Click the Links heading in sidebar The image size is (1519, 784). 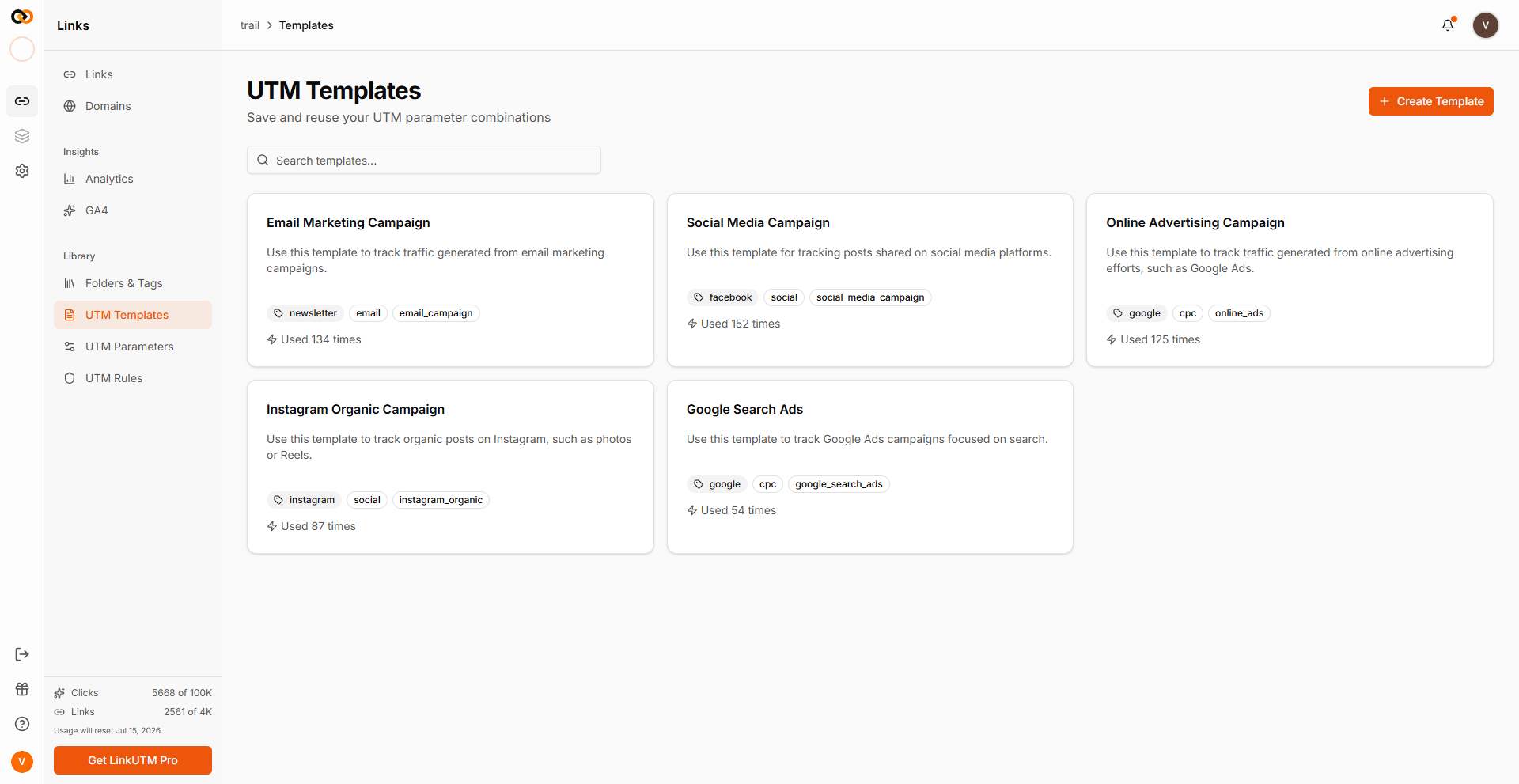click(x=73, y=25)
